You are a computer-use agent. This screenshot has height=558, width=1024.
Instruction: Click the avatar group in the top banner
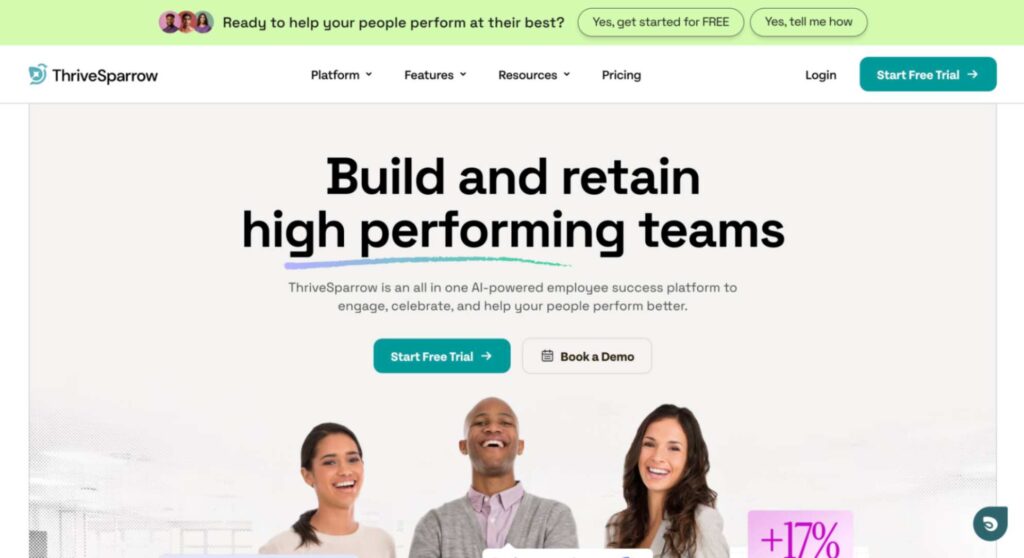pos(186,22)
